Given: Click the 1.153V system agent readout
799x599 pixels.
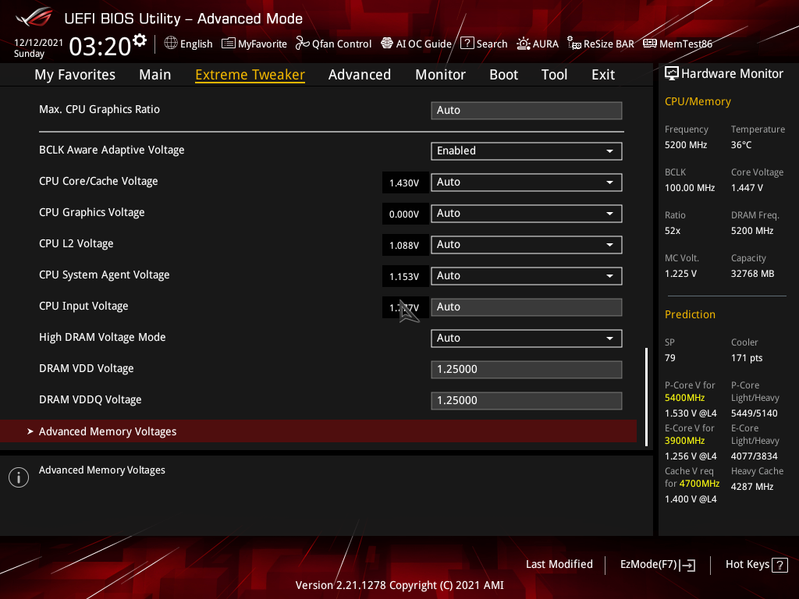Looking at the screenshot, I should point(404,276).
